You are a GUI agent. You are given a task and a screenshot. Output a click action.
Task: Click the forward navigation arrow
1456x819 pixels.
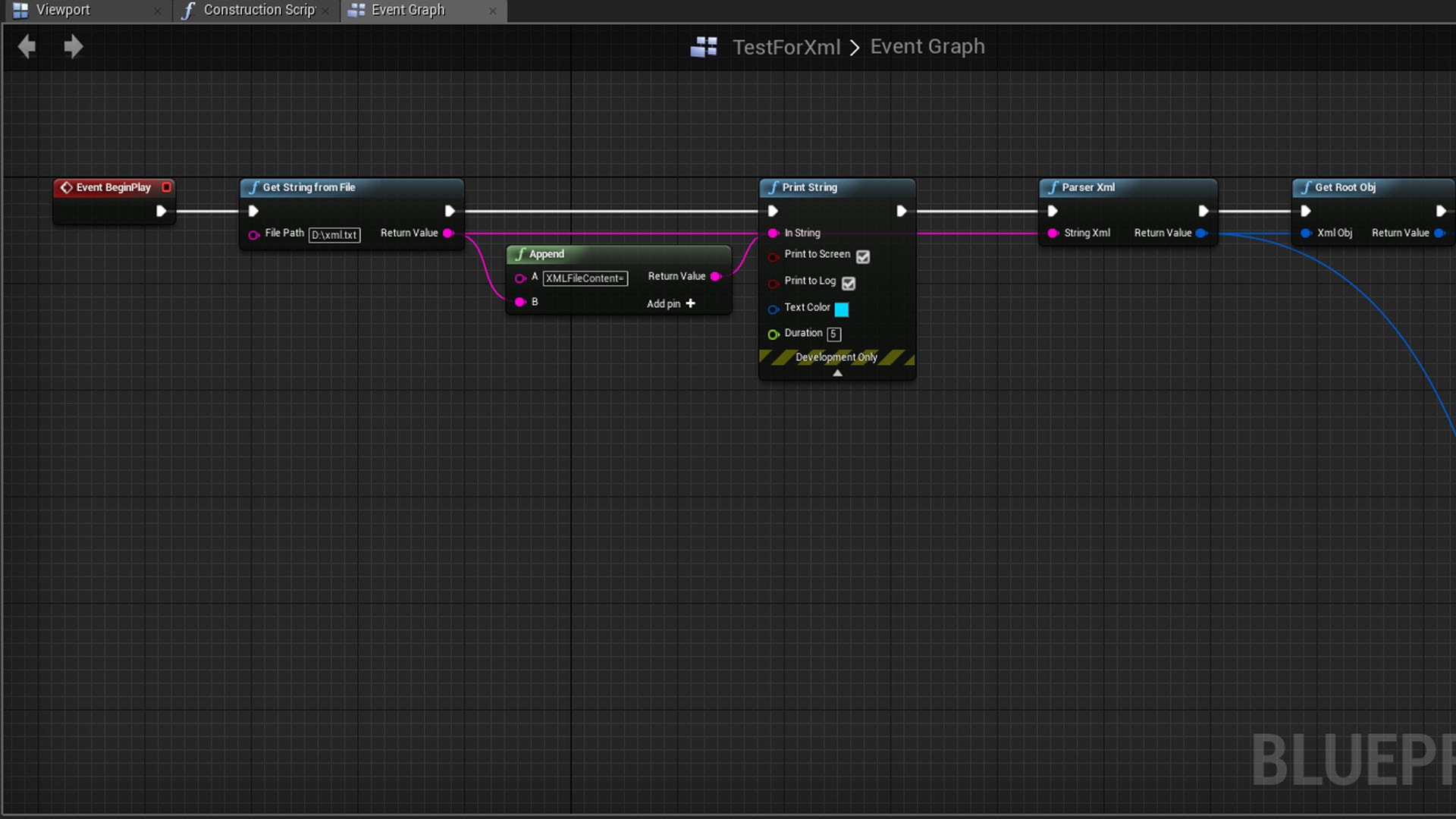[x=73, y=47]
